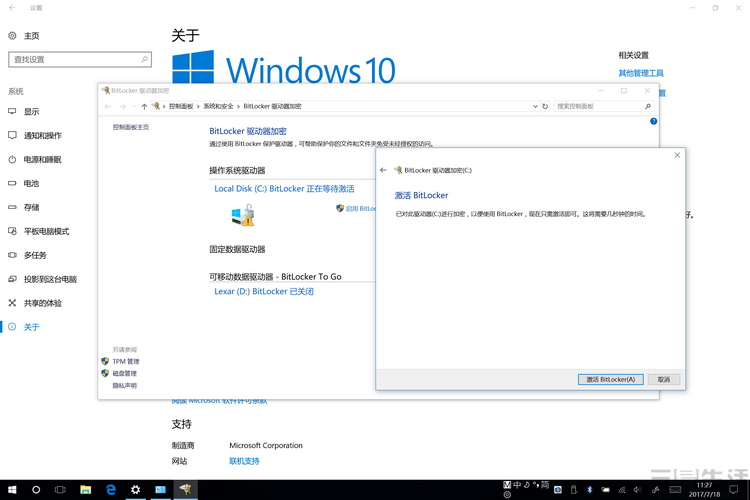
Task: Click BitLocker 驱动器加密 breadcrumb segment
Action: (x=273, y=106)
